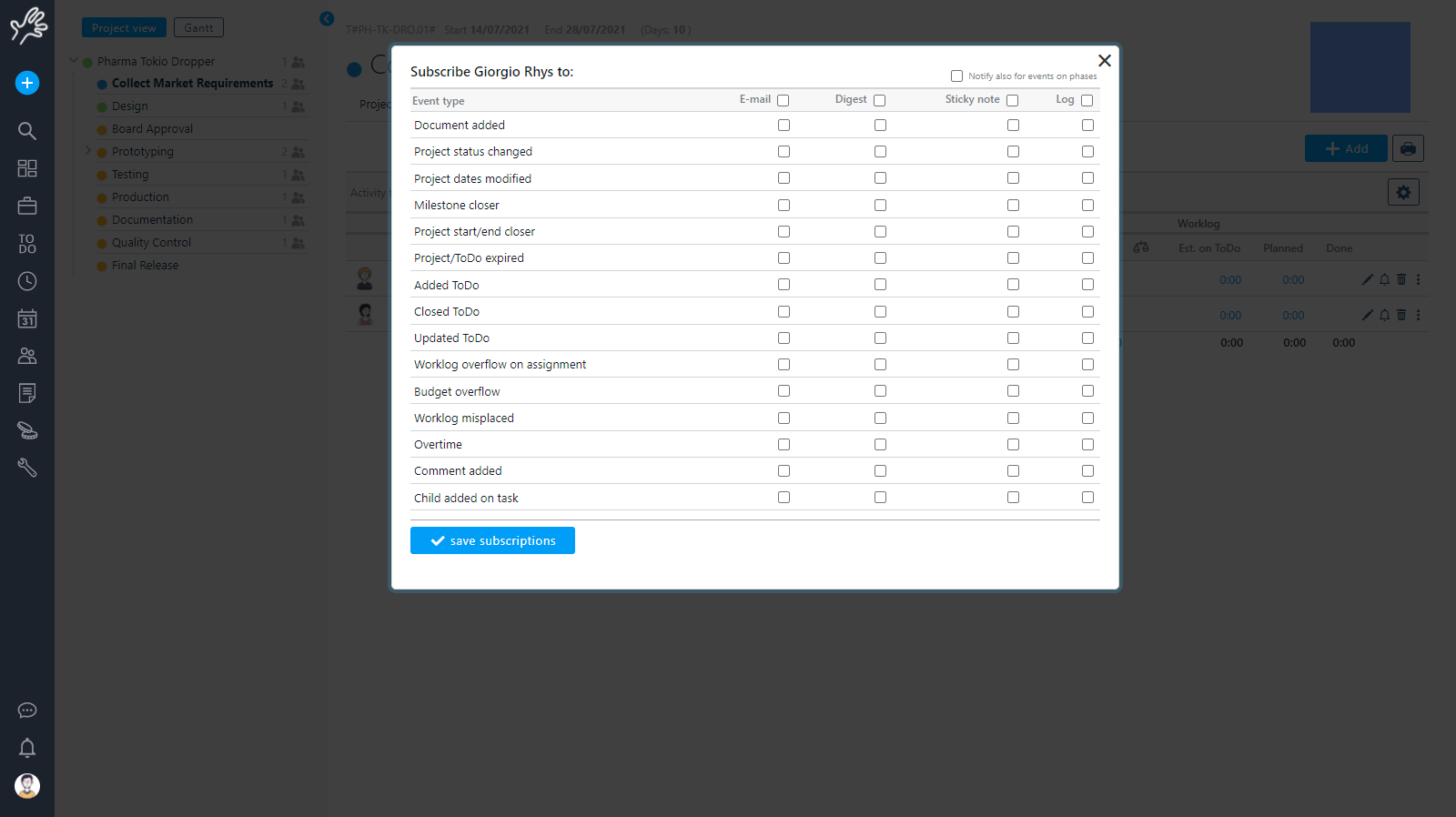
Task: Switch to Project view tab
Action: [124, 28]
